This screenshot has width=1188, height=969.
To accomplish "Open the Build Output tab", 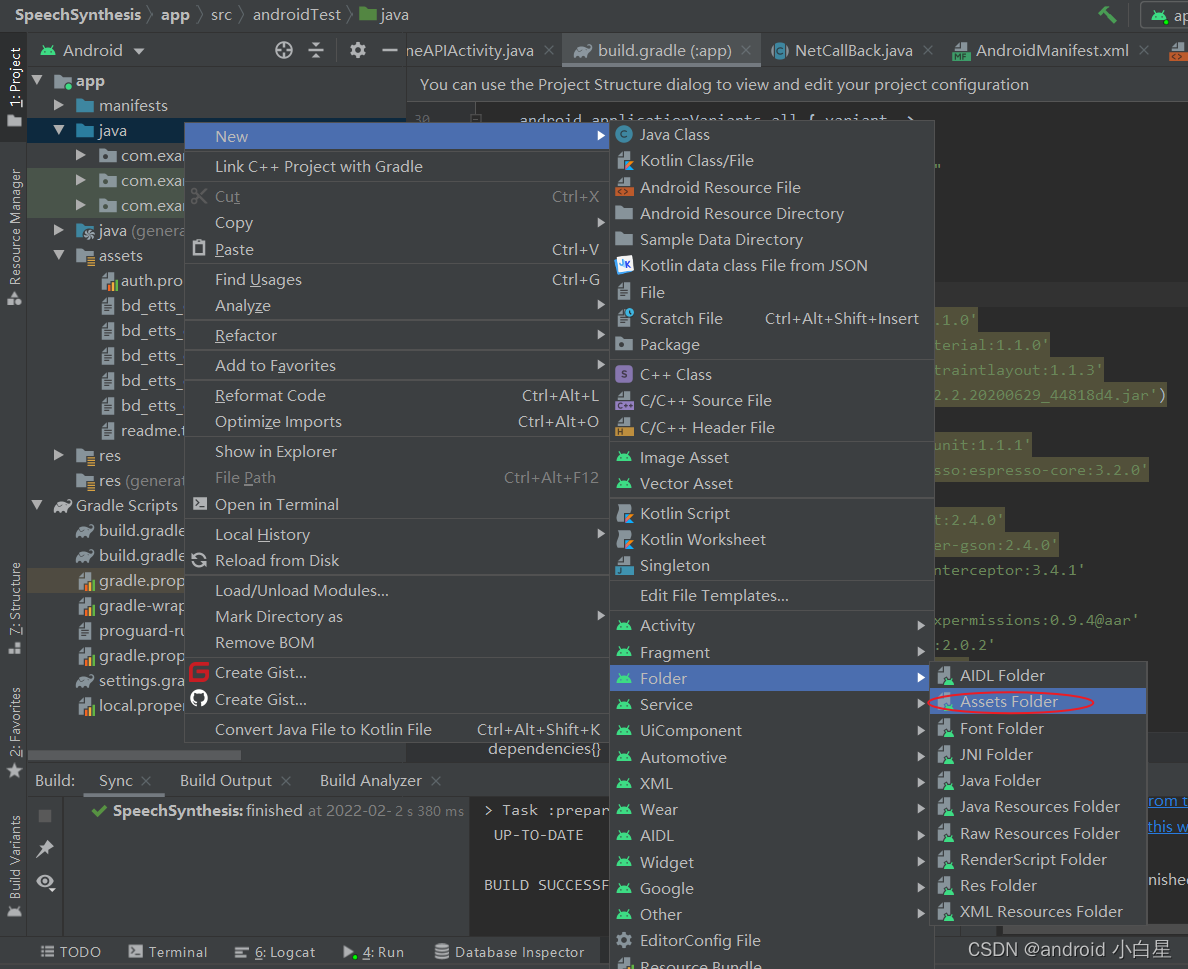I will click(225, 780).
